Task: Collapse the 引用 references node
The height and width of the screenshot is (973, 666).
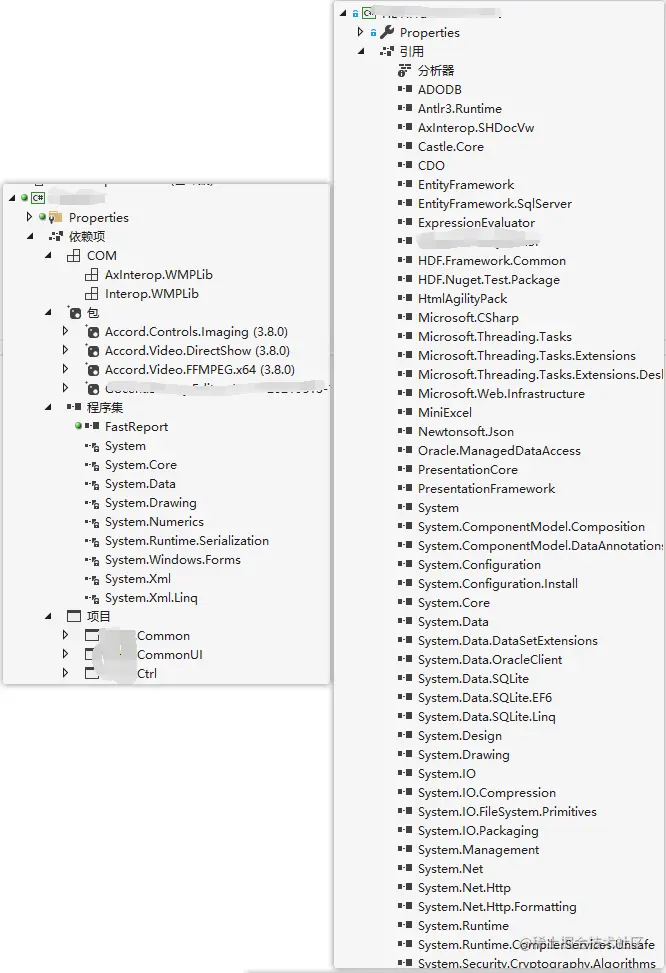Action: [361, 51]
